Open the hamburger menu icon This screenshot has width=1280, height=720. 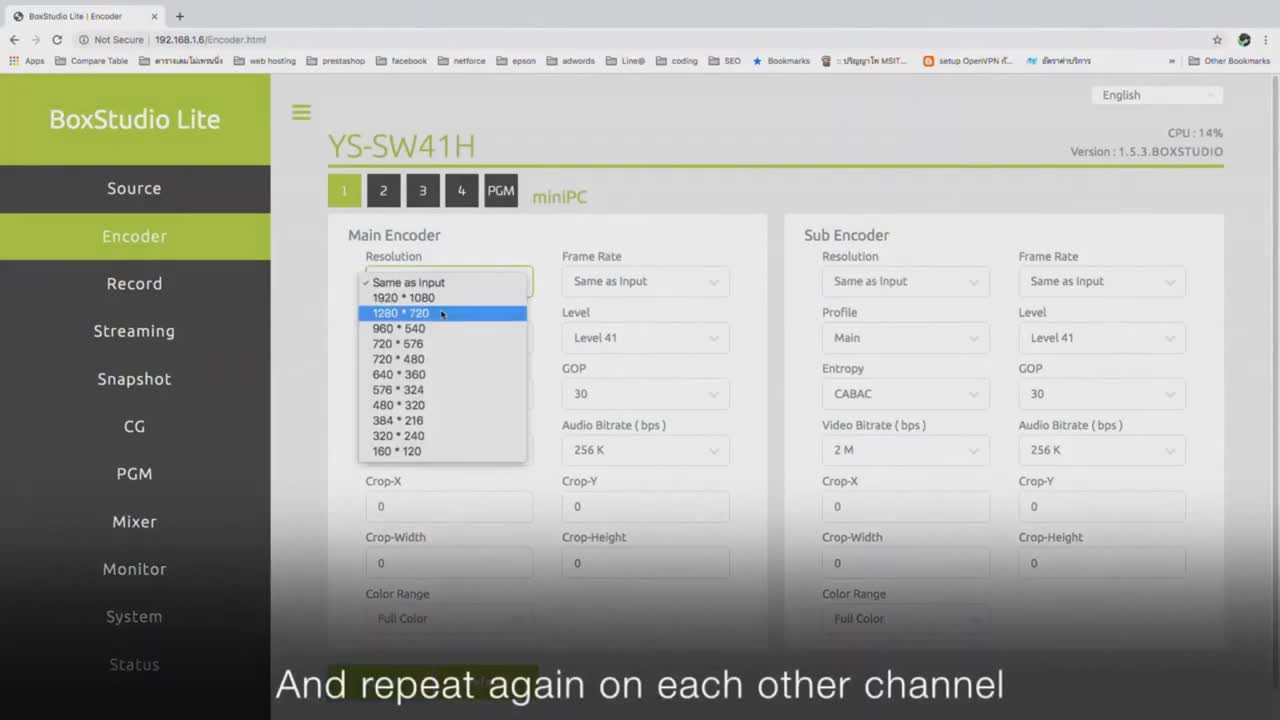[x=301, y=112]
